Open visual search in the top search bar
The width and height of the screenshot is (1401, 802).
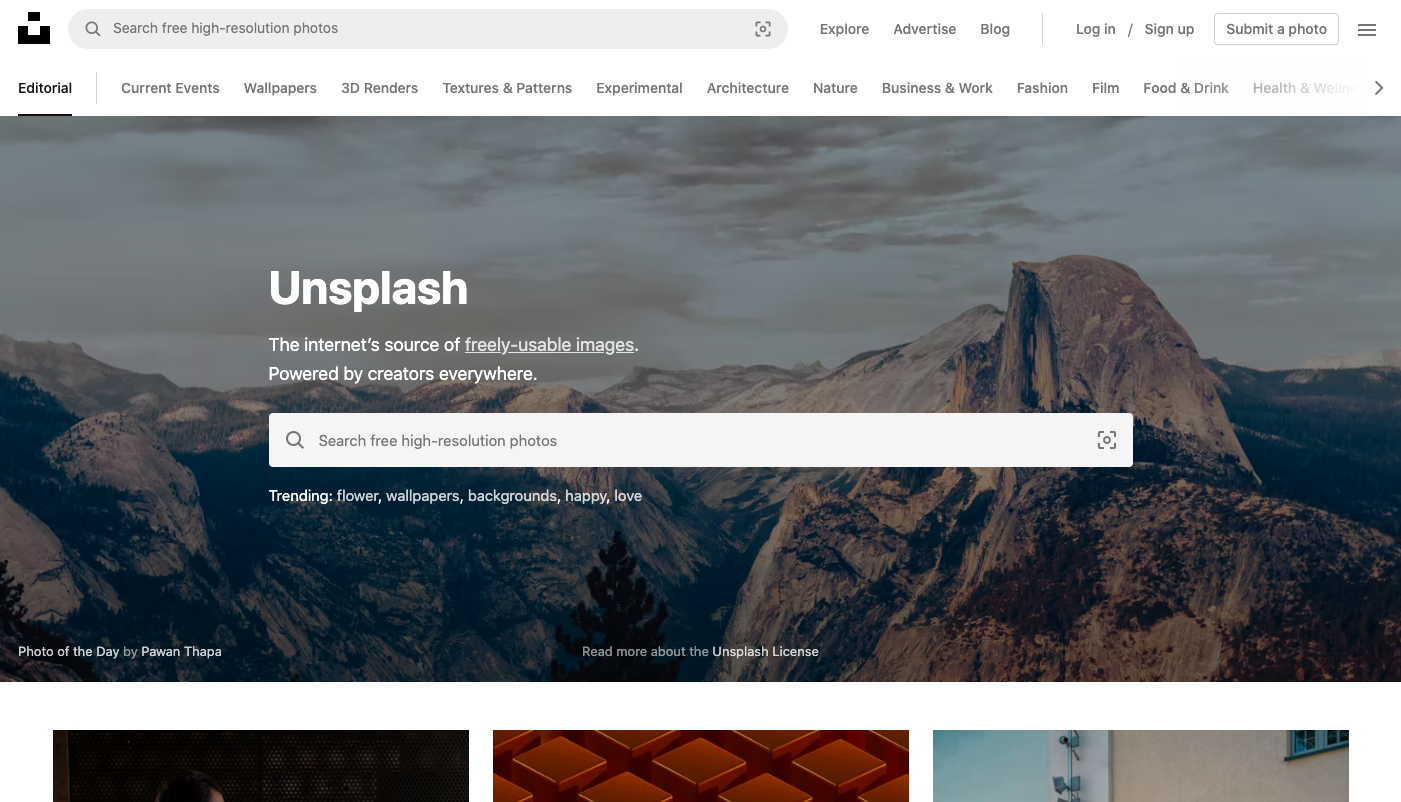(x=763, y=29)
